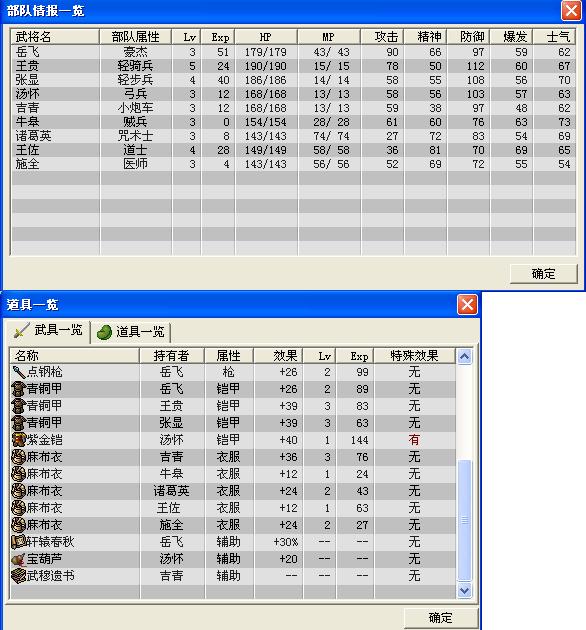
Task: Click 岳飞's 青铜甲 armor icon
Action: click(18, 389)
